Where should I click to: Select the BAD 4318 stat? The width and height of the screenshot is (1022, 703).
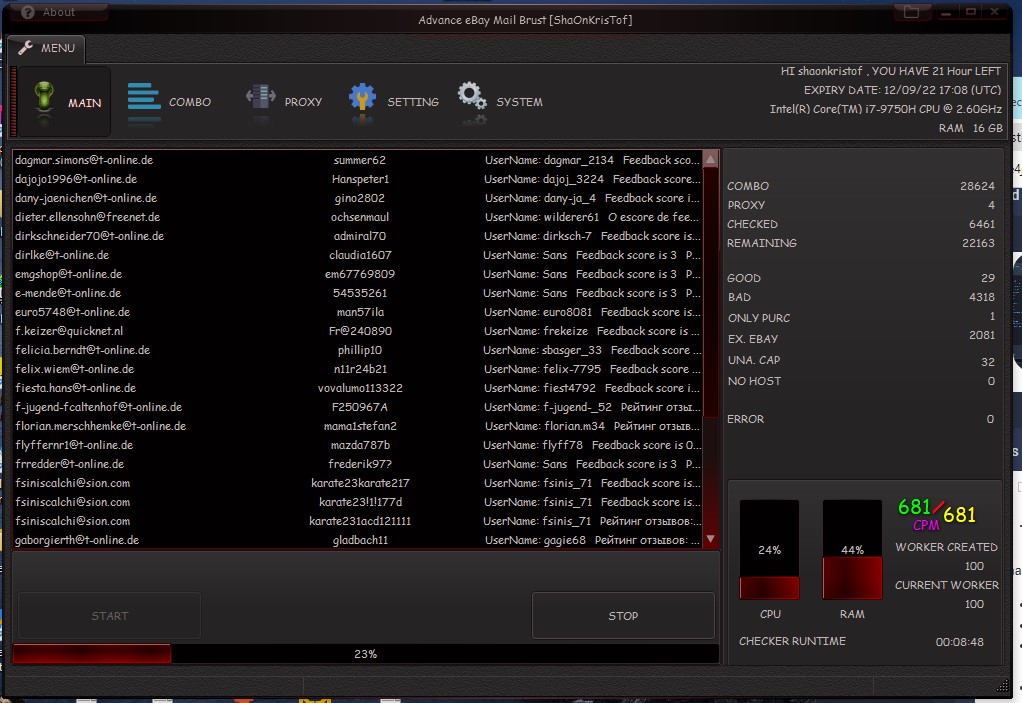[861, 296]
